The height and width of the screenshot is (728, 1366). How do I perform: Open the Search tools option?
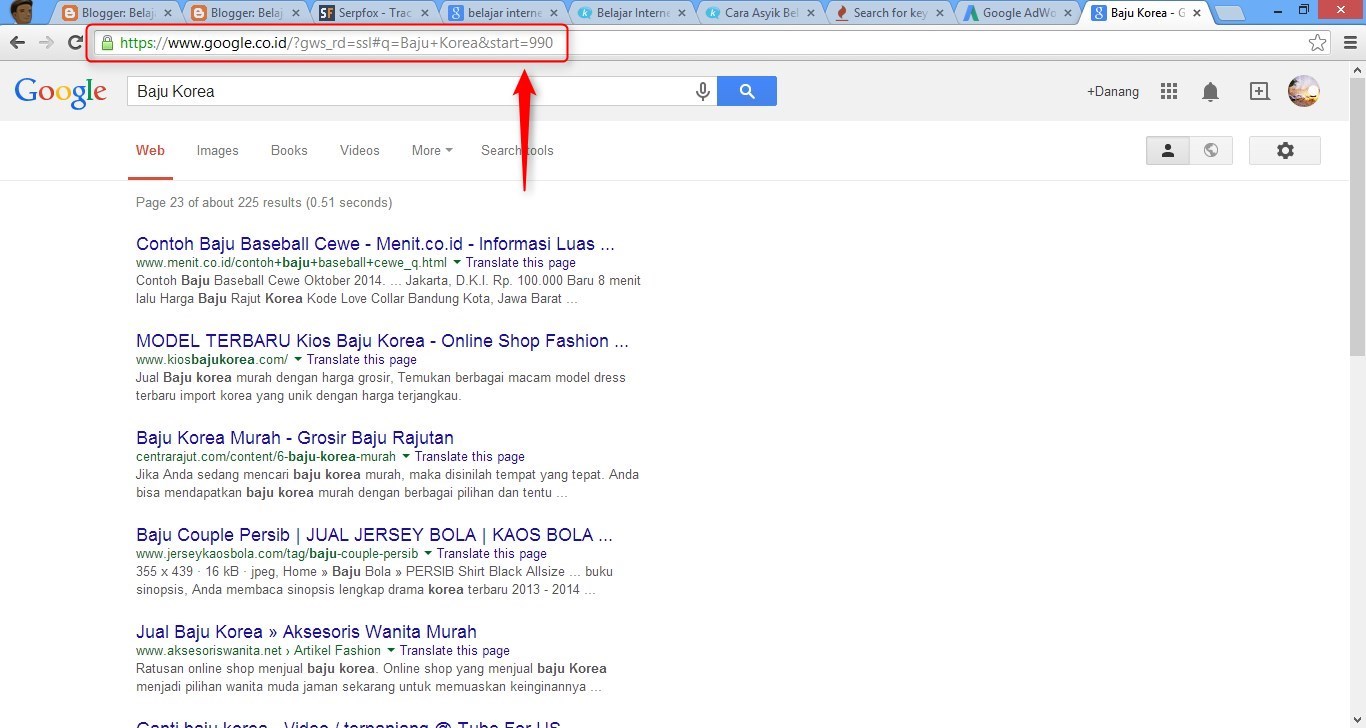(517, 150)
